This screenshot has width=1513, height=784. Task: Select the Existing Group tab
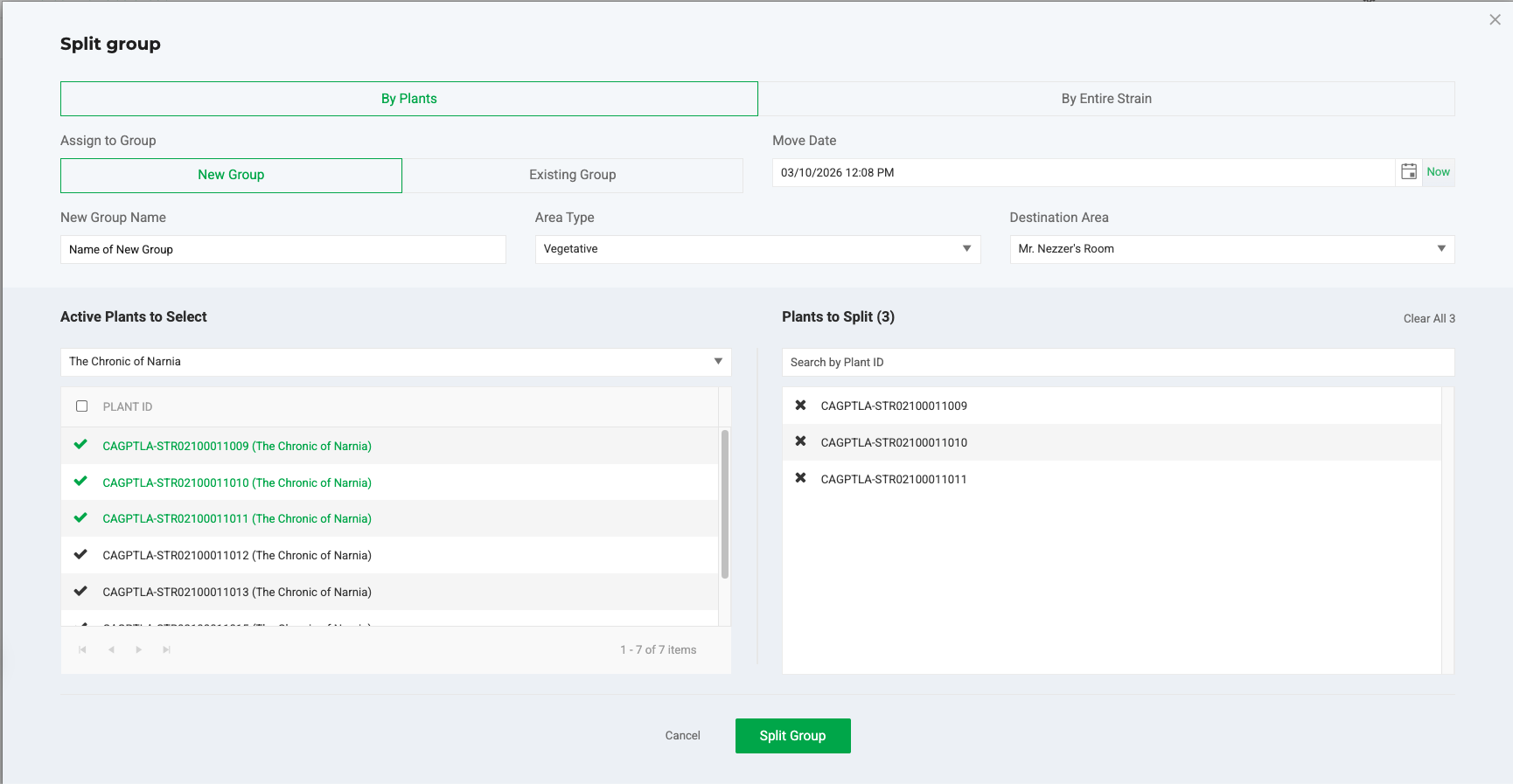[x=572, y=175]
